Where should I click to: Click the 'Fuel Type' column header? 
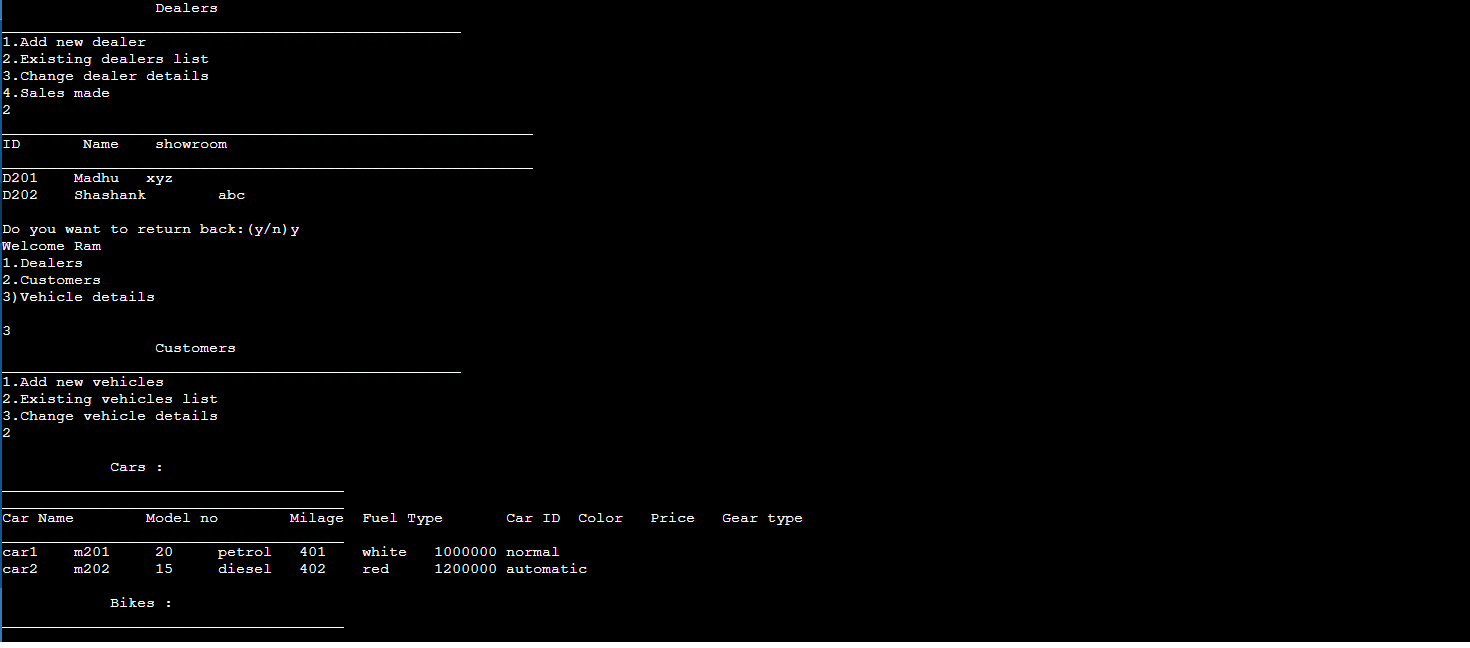pos(402,518)
